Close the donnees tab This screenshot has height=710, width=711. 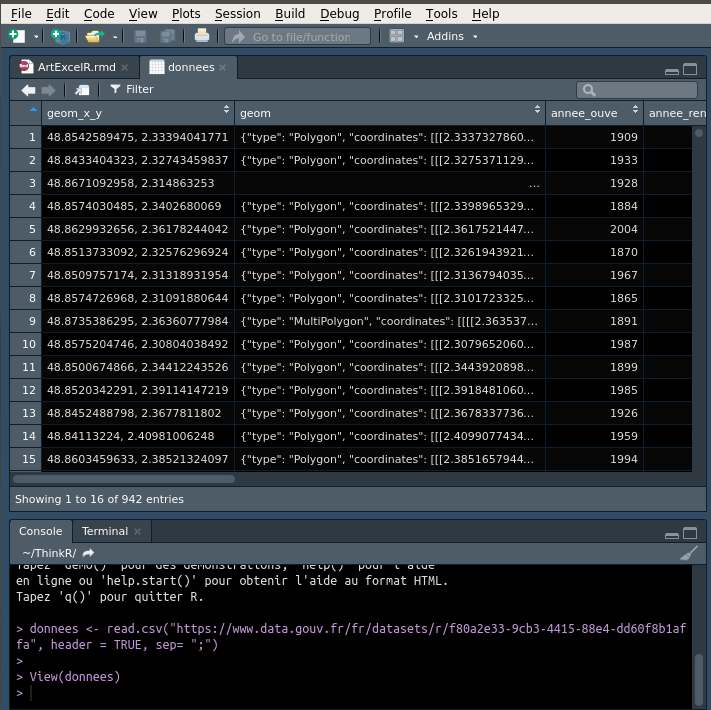click(223, 68)
